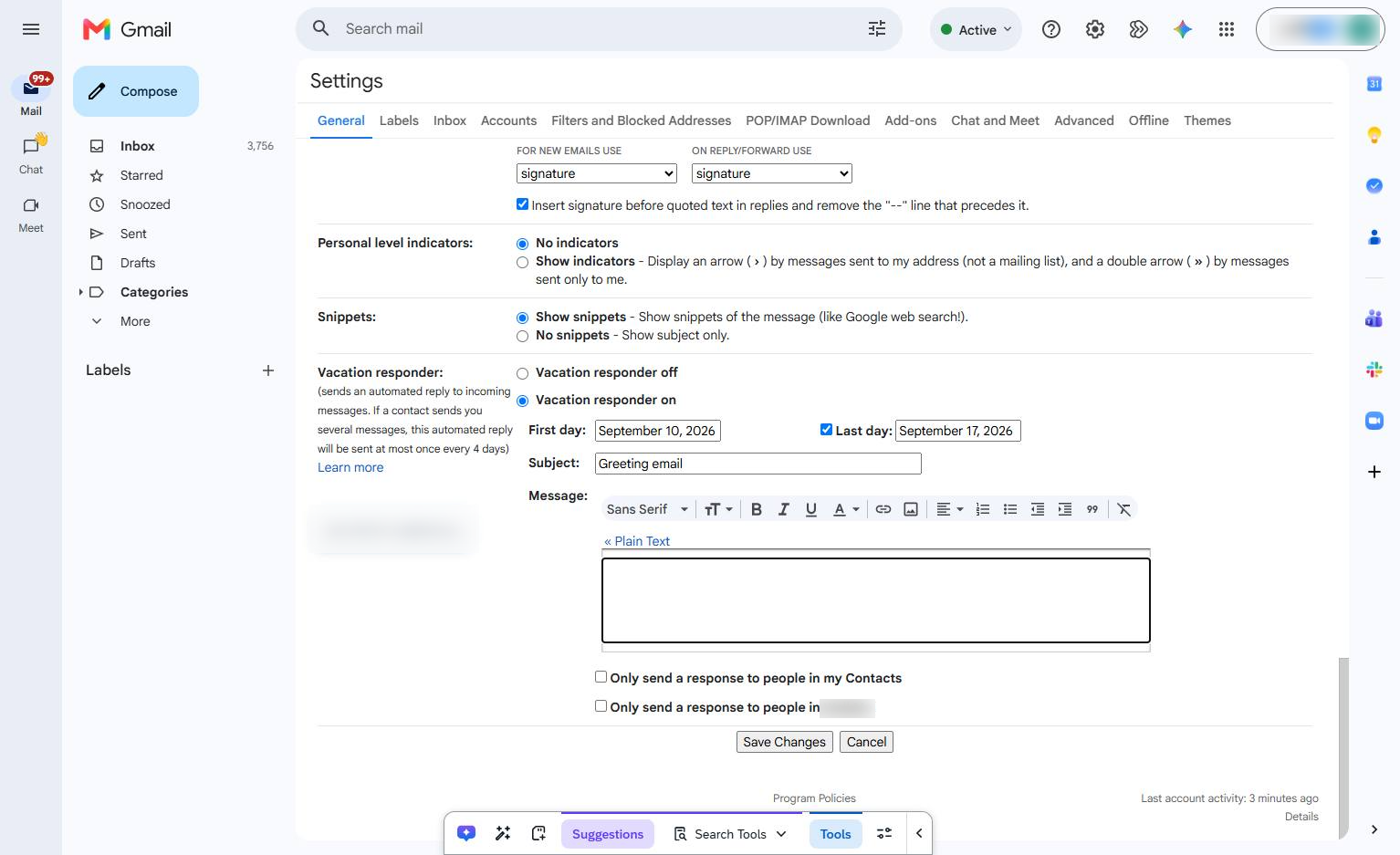This screenshot has height=855, width=1400.
Task: Click the Settings gear icon
Action: [1095, 29]
